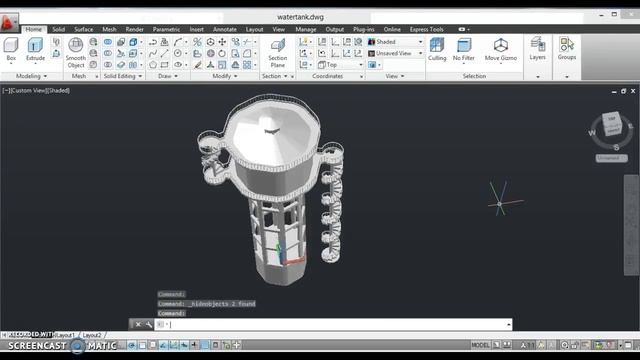Expand the Section panel
Screen dimensions: 640x360
click(275, 76)
